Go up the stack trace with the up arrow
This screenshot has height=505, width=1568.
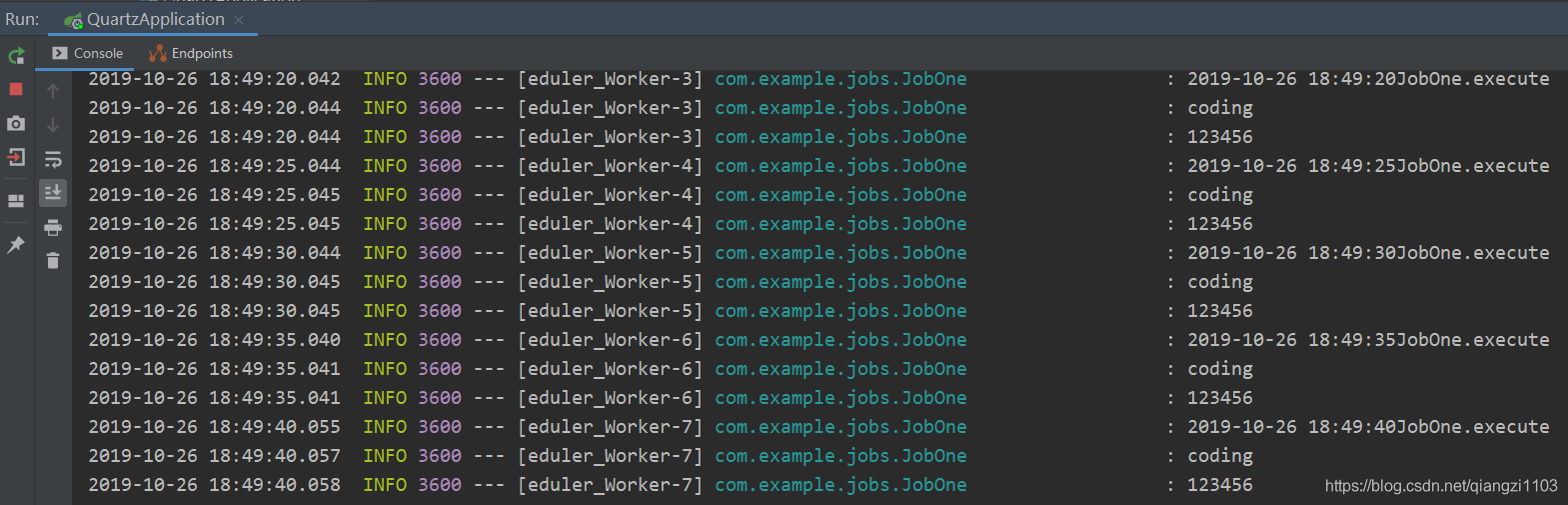coord(53,91)
